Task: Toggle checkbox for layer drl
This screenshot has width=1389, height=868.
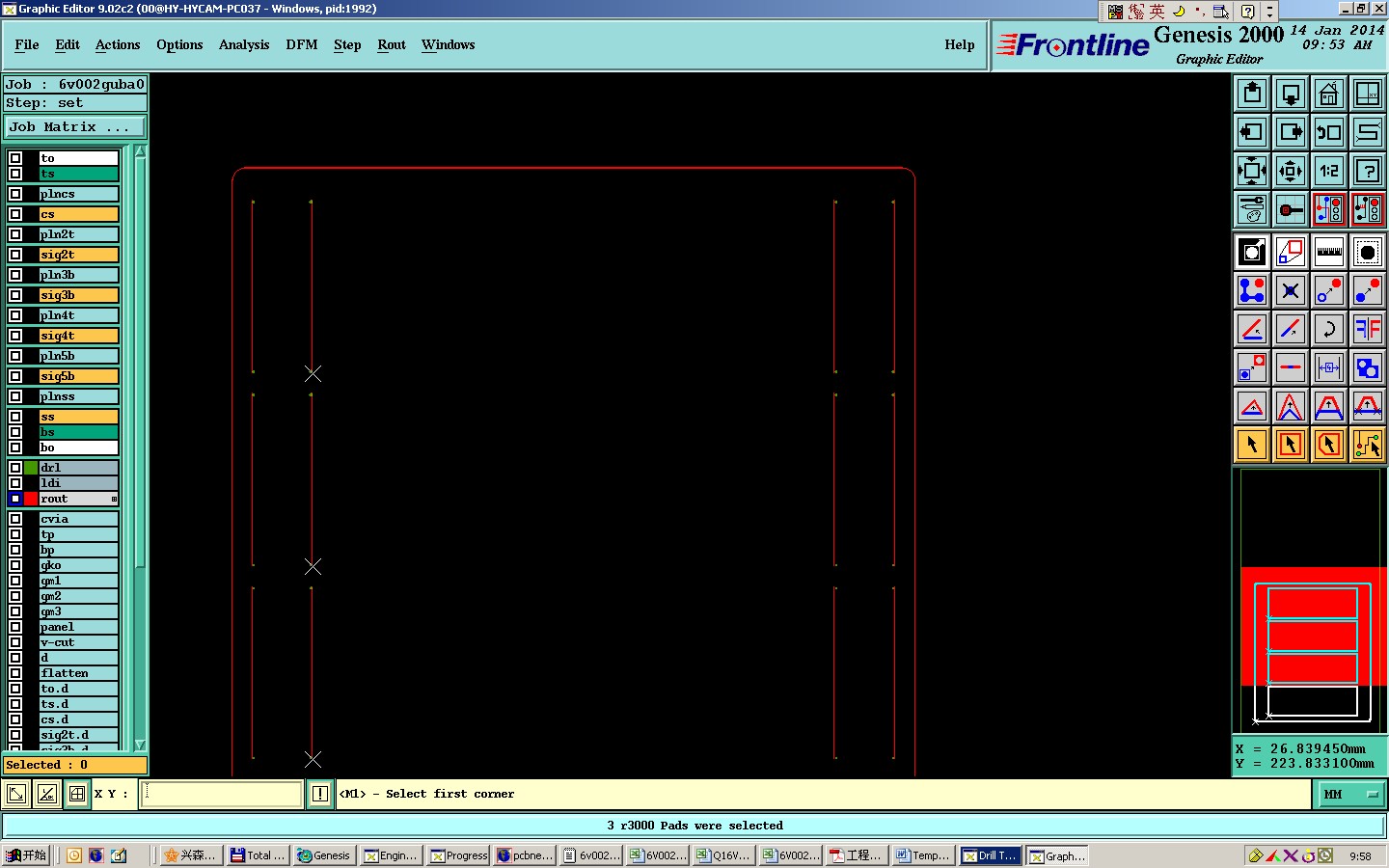Action: pyautogui.click(x=15, y=468)
